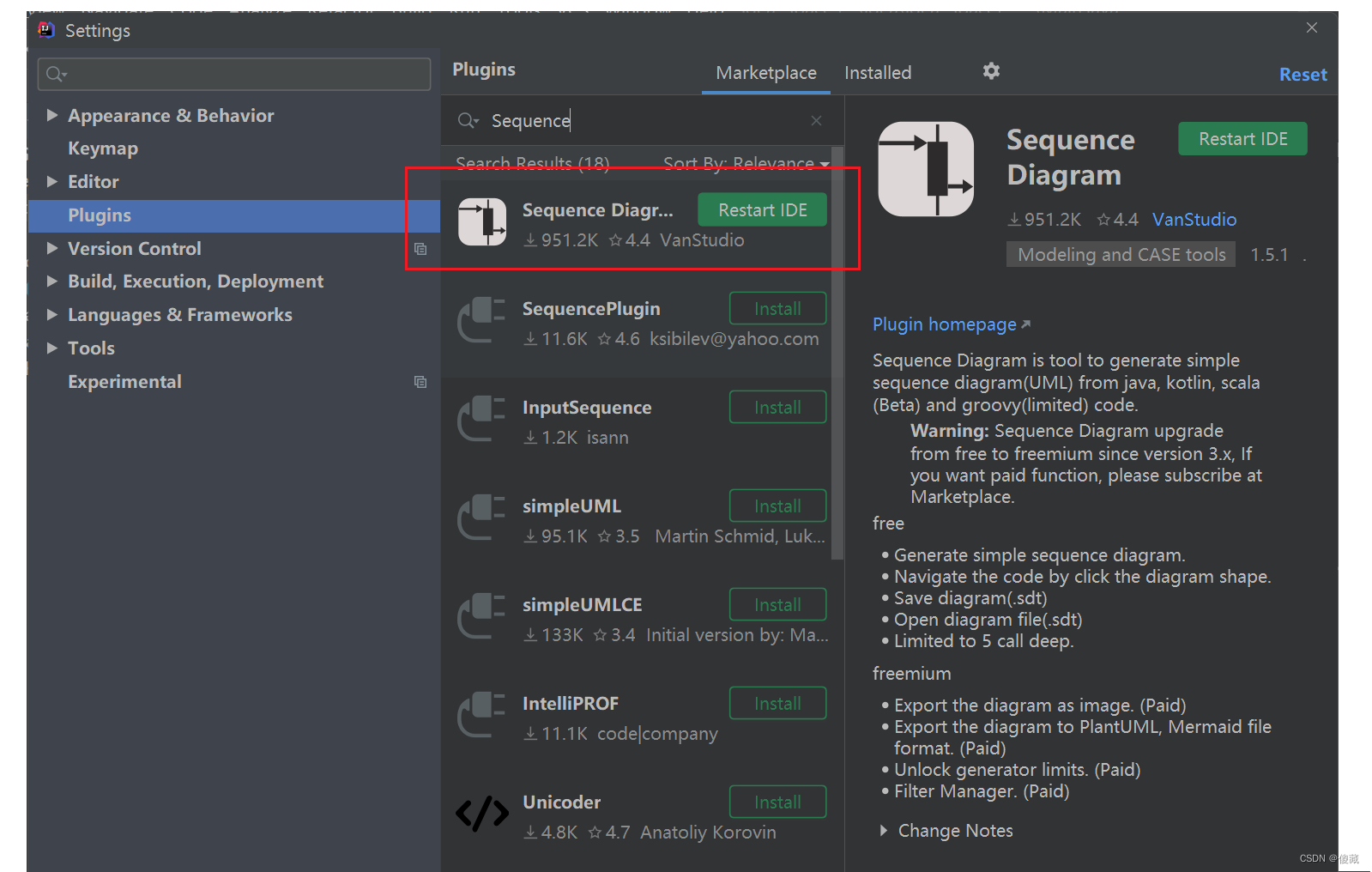Open the Plugin homepage link

pos(951,324)
